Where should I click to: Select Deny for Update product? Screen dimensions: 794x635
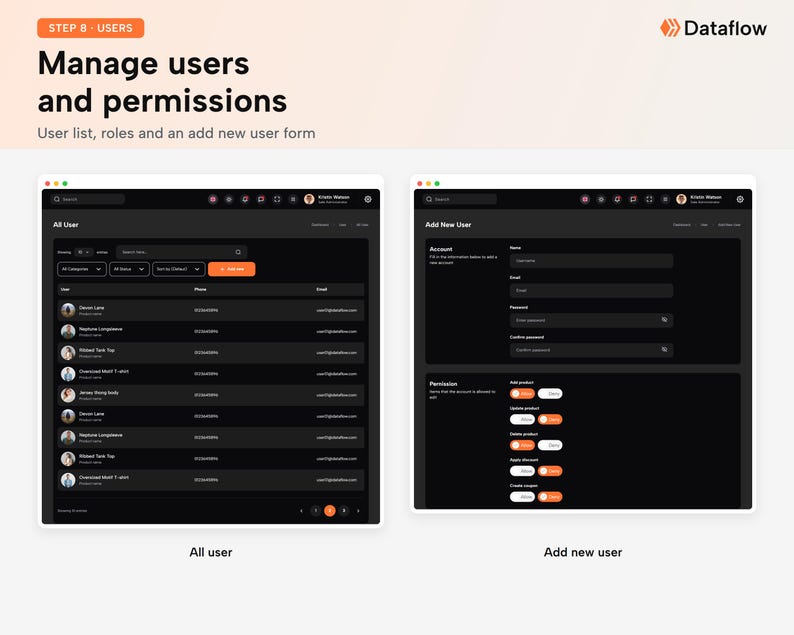pyautogui.click(x=550, y=419)
